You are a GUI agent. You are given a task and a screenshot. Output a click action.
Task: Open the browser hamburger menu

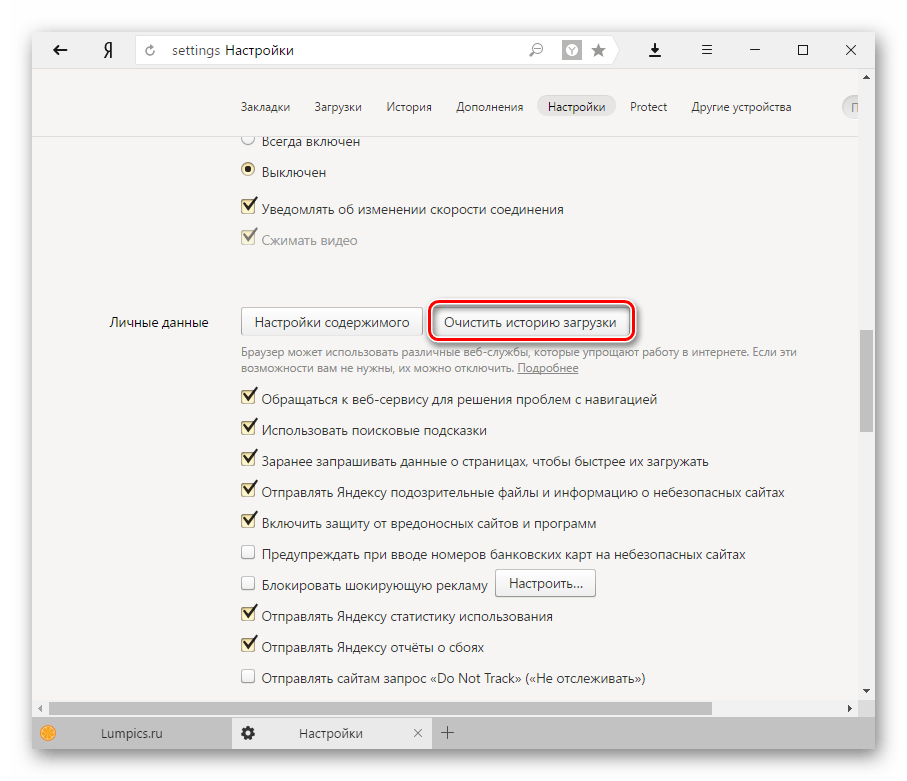[707, 50]
